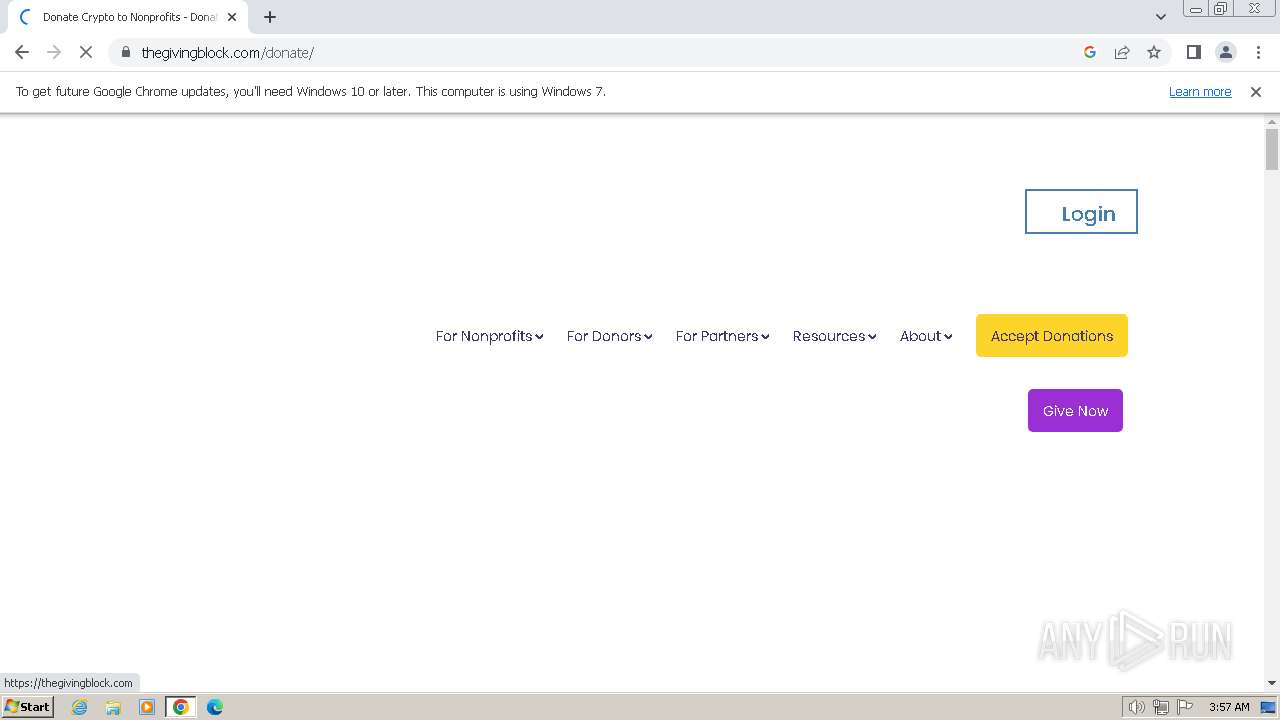Dismiss the Chrome update notification bar
Viewport: 1280px width, 720px height.
click(1256, 91)
